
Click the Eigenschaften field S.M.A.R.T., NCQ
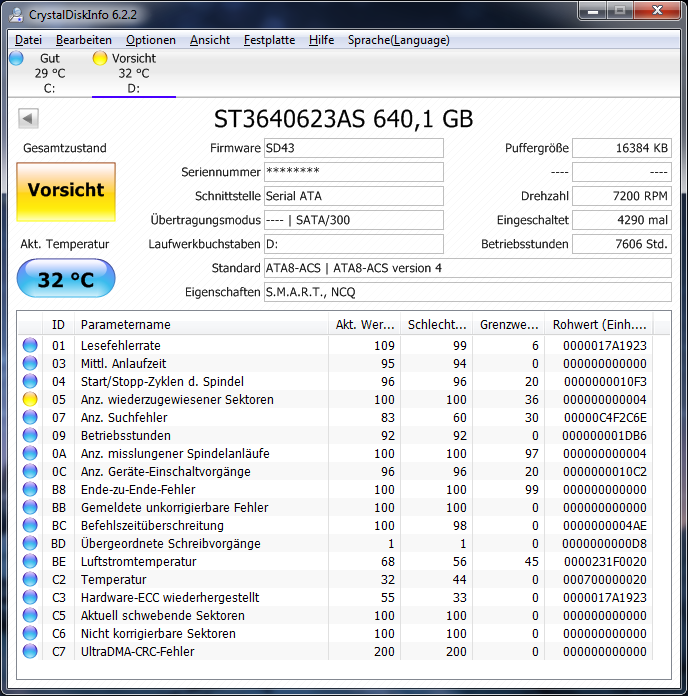click(x=468, y=292)
